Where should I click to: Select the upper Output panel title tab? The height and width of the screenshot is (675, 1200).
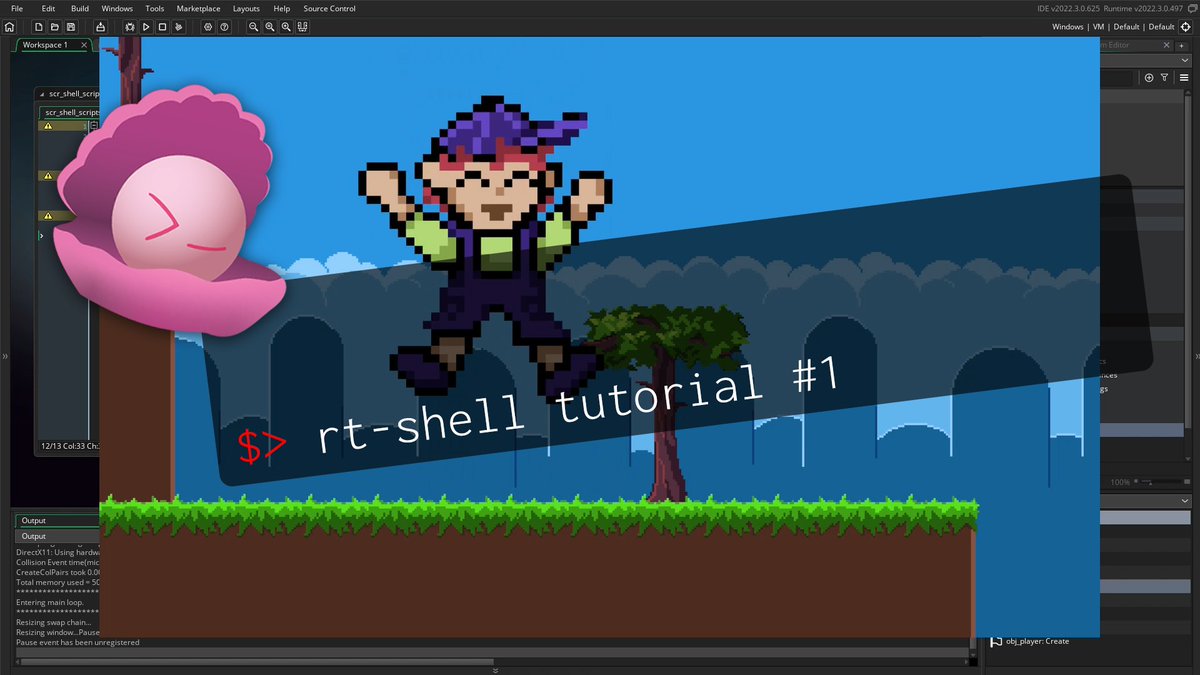click(56, 520)
